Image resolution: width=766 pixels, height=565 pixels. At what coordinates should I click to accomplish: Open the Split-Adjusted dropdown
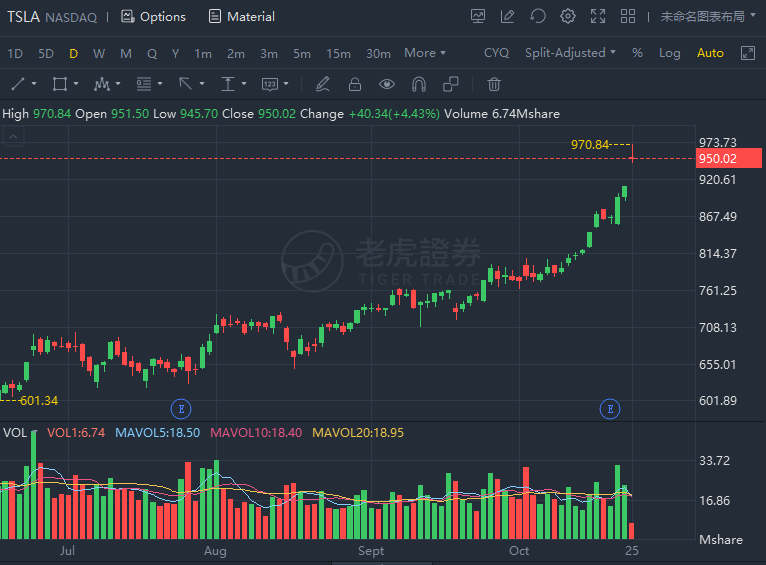click(570, 53)
